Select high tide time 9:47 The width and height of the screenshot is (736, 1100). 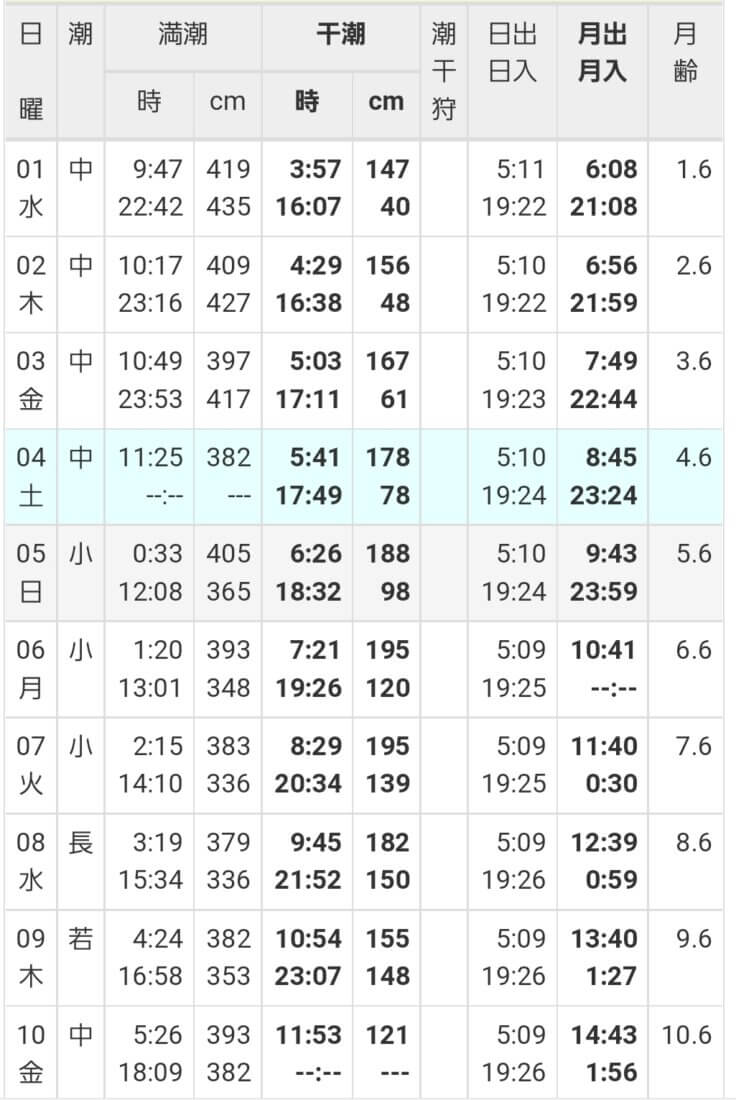click(x=158, y=169)
